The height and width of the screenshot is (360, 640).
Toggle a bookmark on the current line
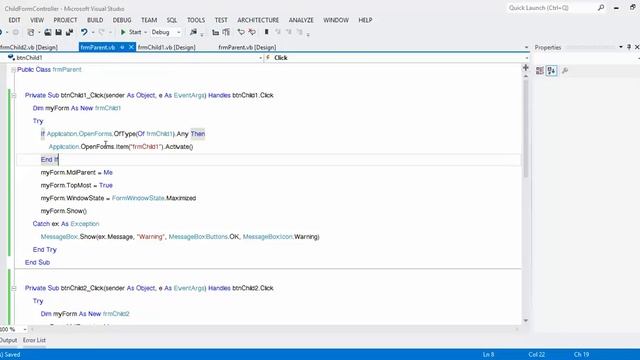click(267, 32)
